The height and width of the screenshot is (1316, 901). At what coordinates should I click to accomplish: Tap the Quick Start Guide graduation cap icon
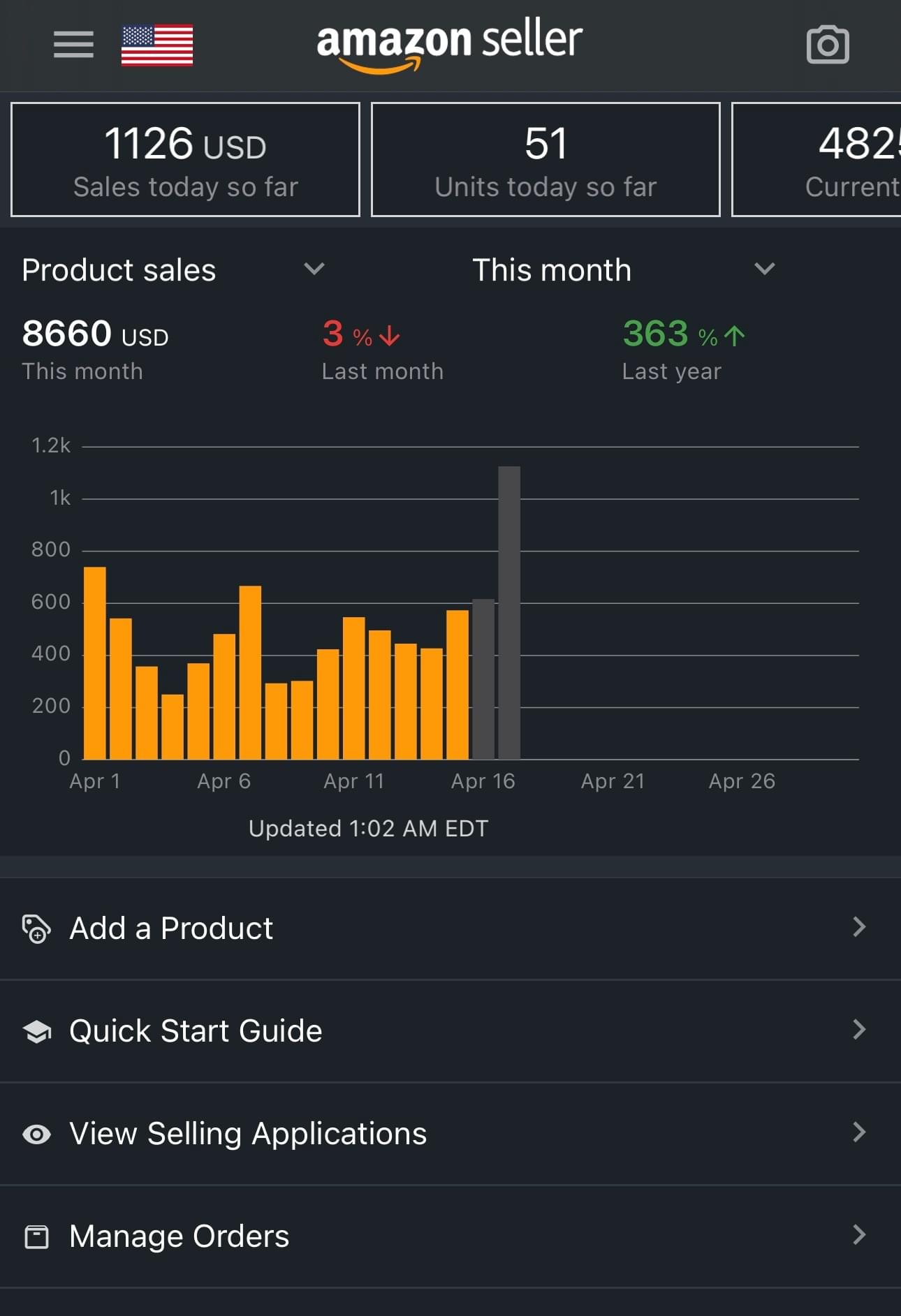[x=36, y=1031]
